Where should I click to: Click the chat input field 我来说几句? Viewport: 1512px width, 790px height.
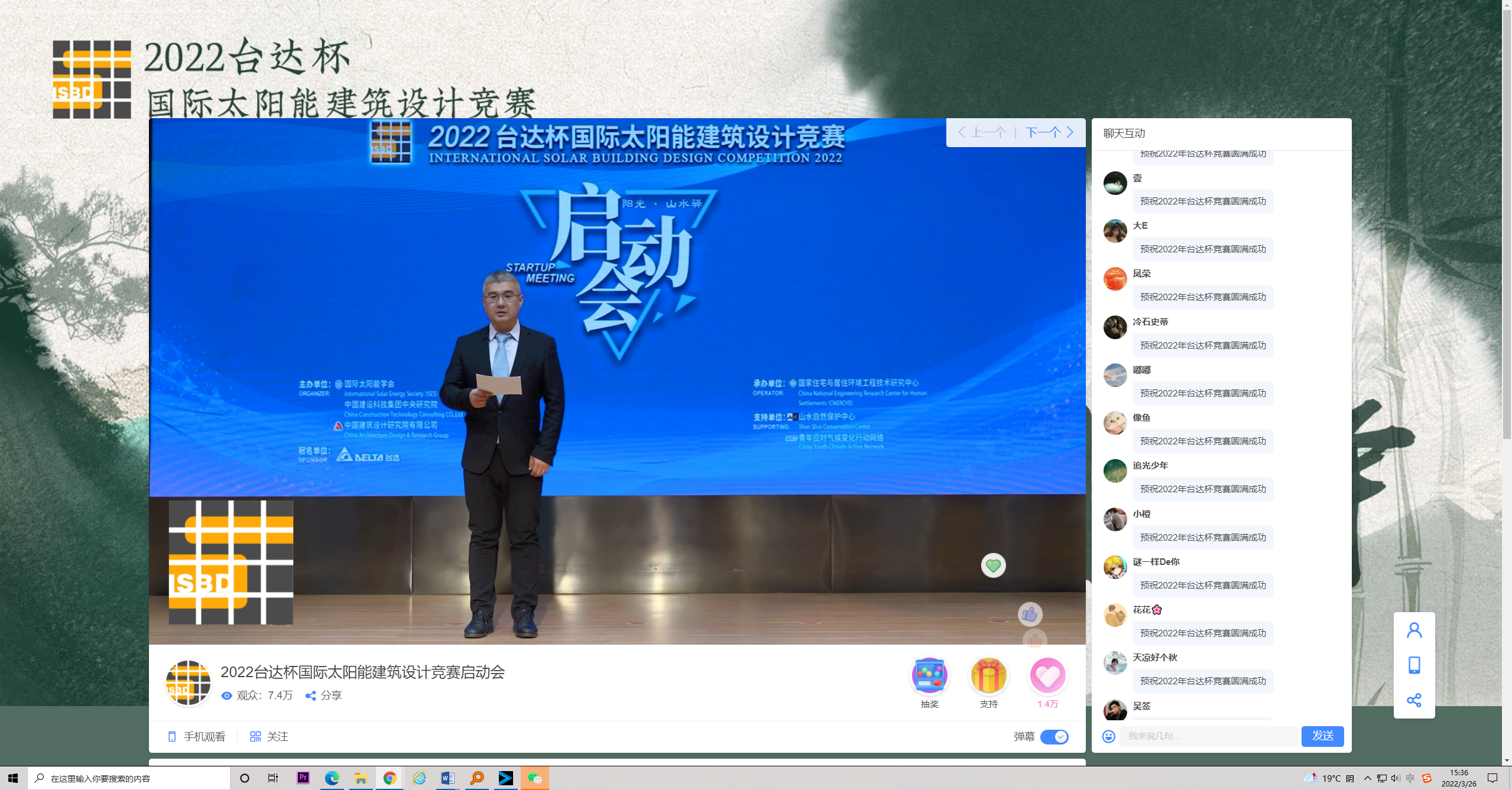pyautogui.click(x=1208, y=736)
